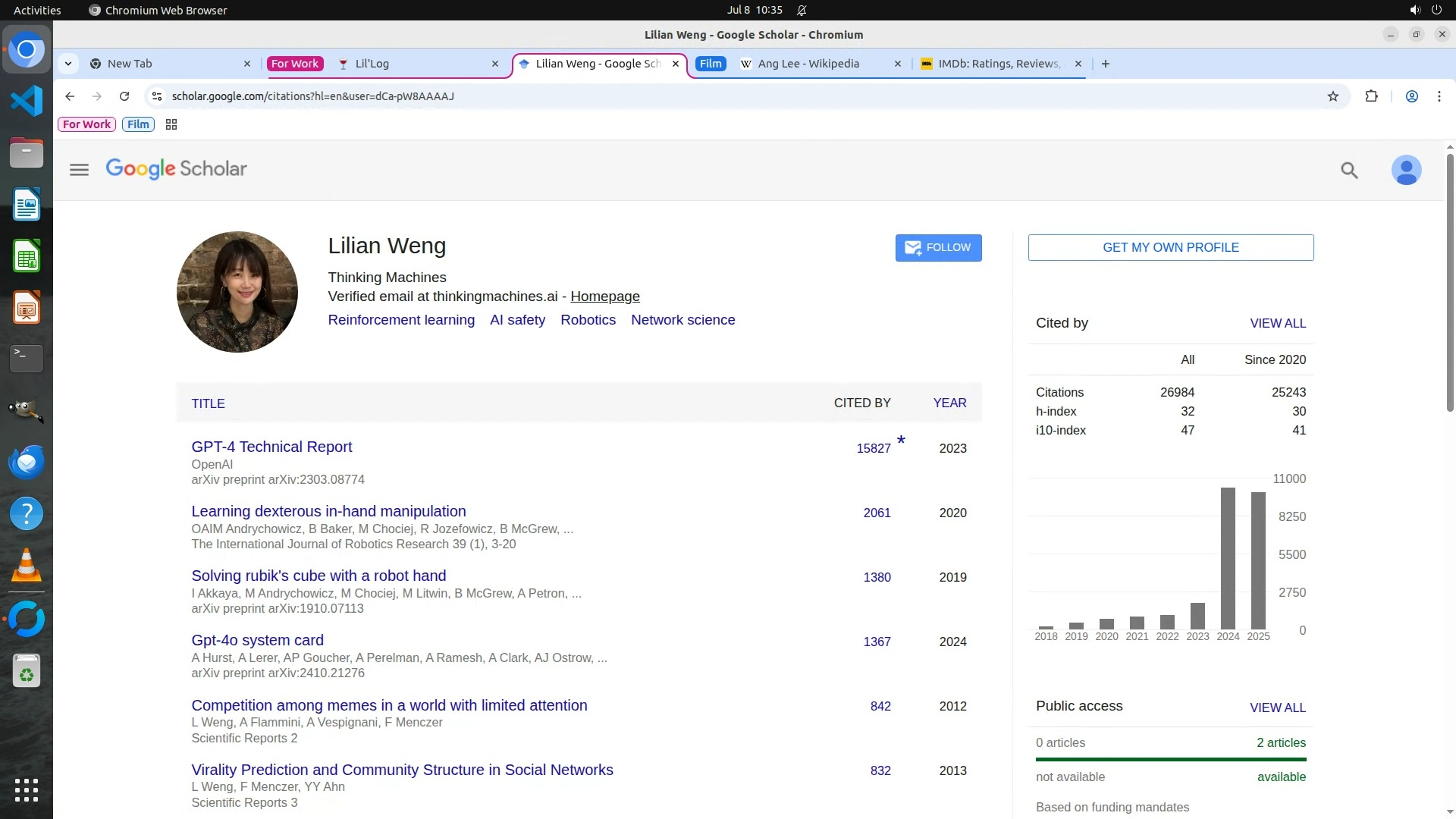The height and width of the screenshot is (819, 1456).
Task: Open the Chromium three-dot menu
Action: pyautogui.click(x=1439, y=96)
